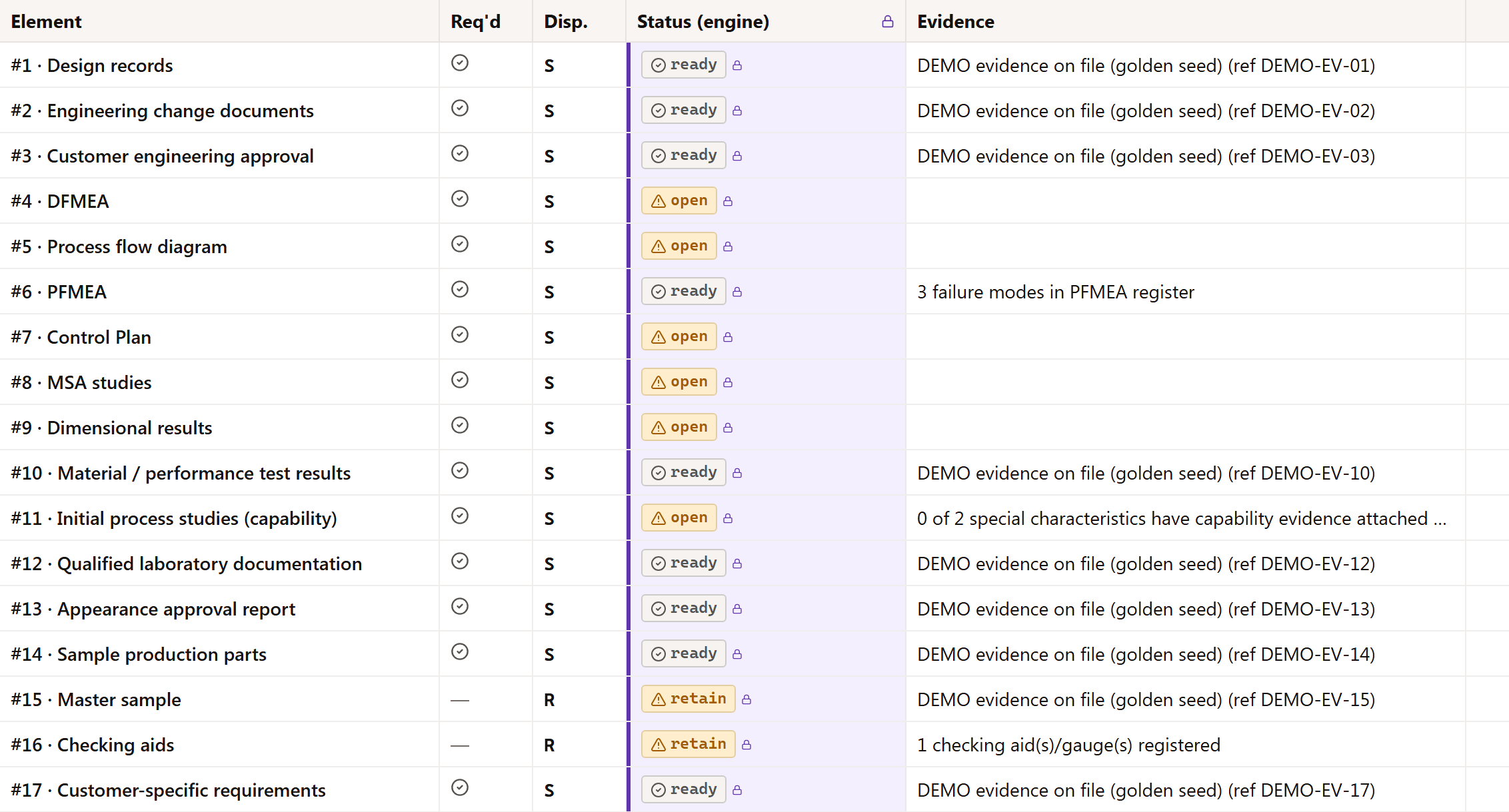Viewport: 1509px width, 812px height.
Task: Select '1 checking aid(s)/gauge(s) registered' evidence text
Action: [1068, 745]
